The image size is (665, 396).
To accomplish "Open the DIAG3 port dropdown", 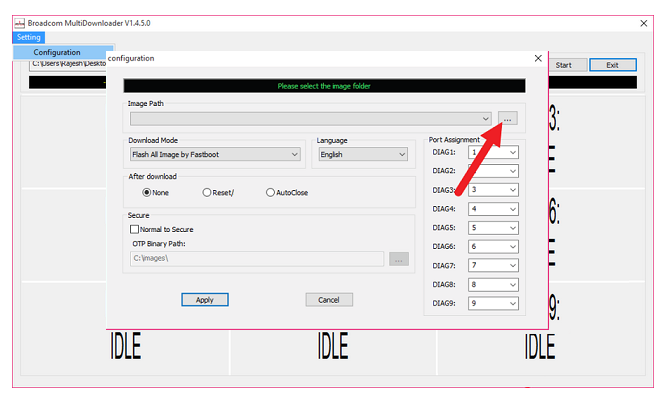I will coord(493,190).
